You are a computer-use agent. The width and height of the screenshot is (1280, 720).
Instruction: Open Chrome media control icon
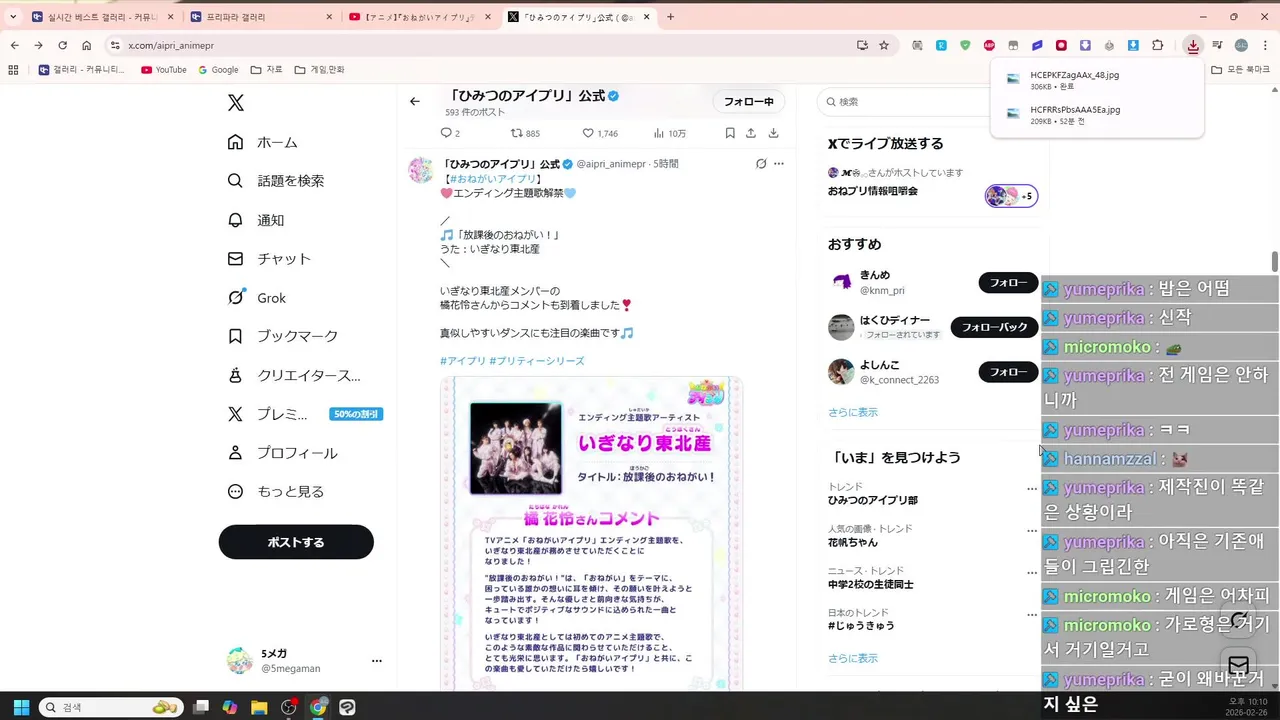tap(1217, 45)
